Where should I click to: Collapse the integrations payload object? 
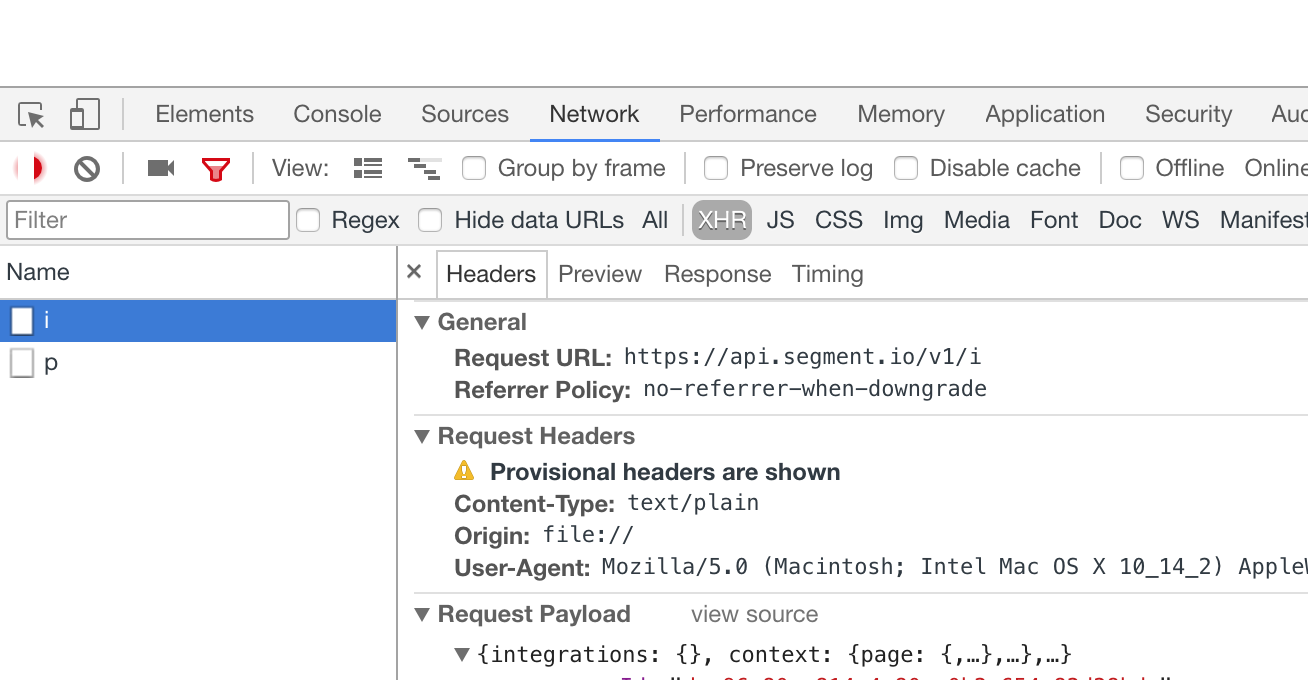pos(462,655)
